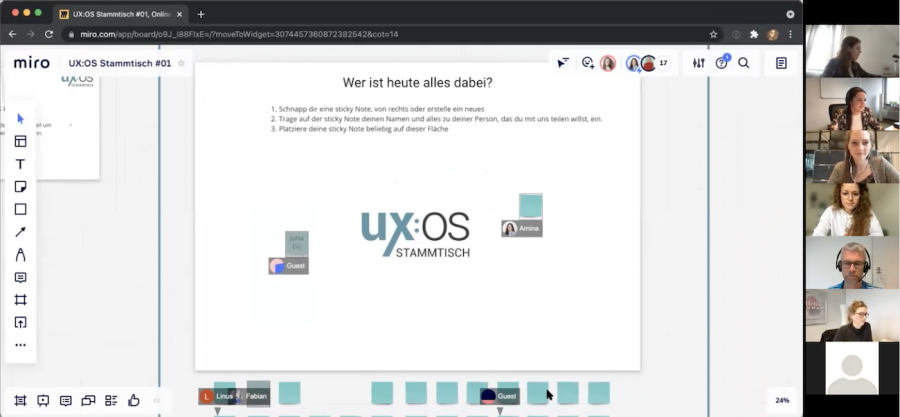
Task: Click the miro logo to go home
Action: coord(32,63)
